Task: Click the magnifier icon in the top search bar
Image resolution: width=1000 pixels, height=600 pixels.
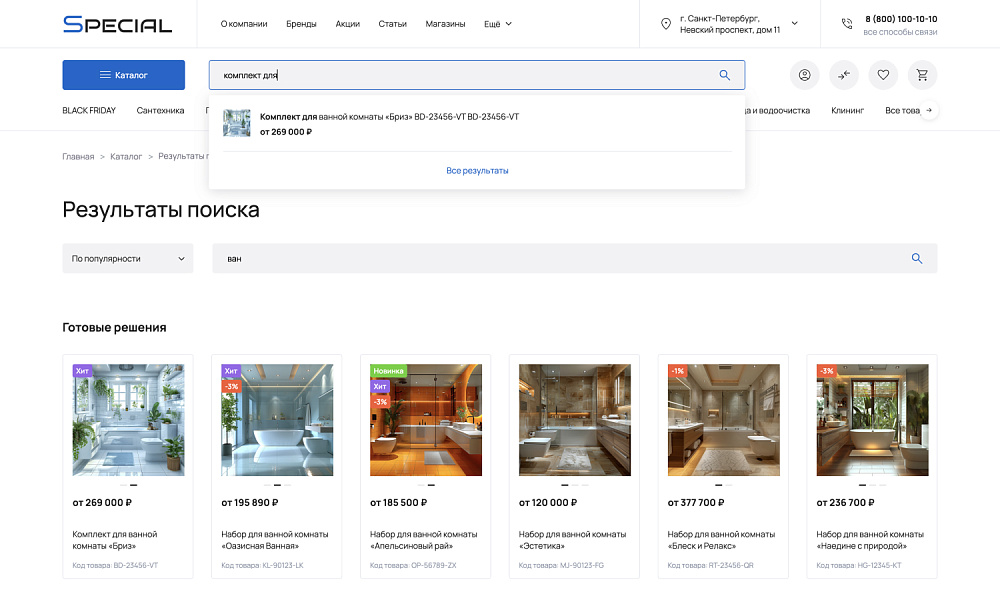Action: coord(725,75)
